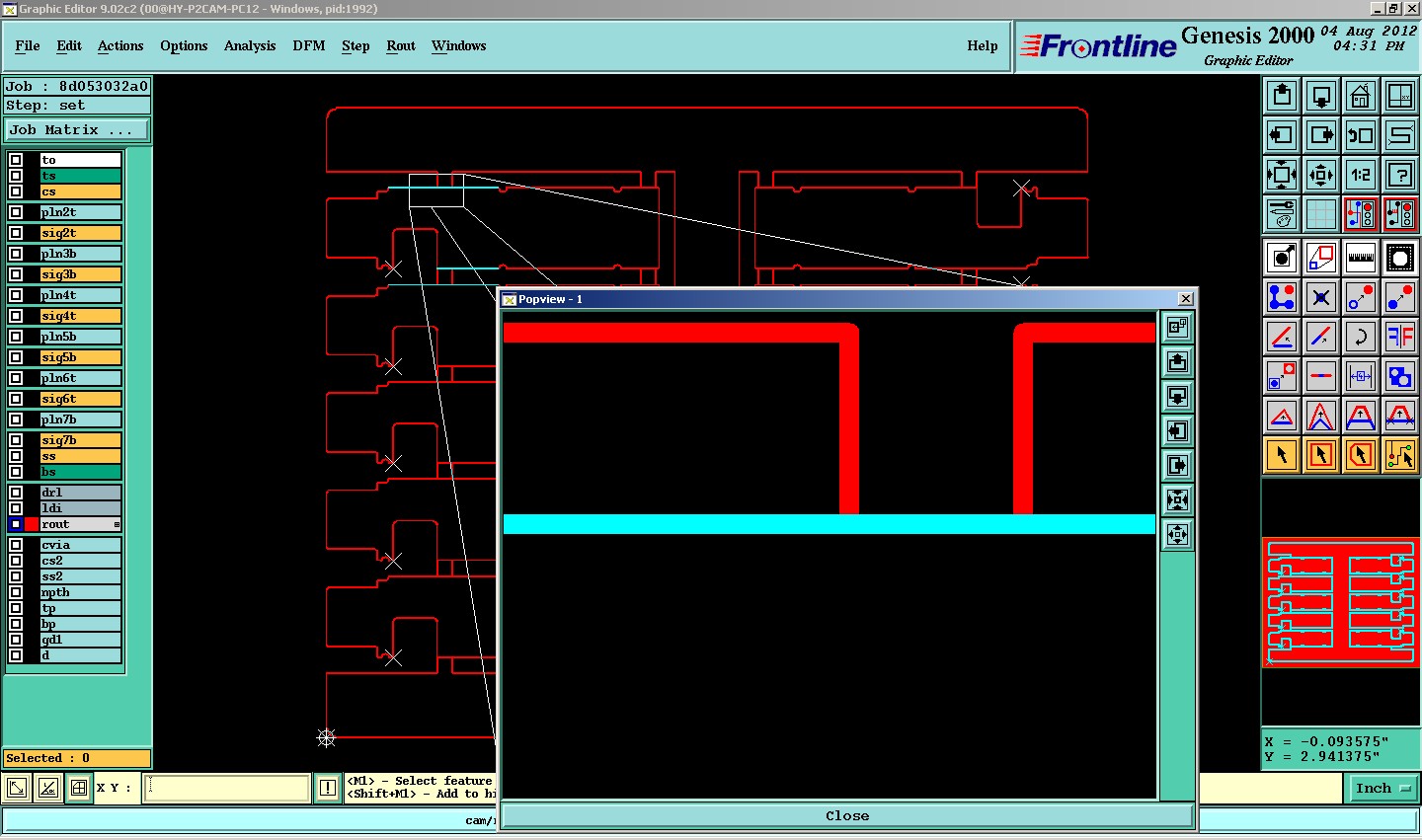Open the Analysis menu
Screen dimensions: 1422x840
click(x=250, y=45)
